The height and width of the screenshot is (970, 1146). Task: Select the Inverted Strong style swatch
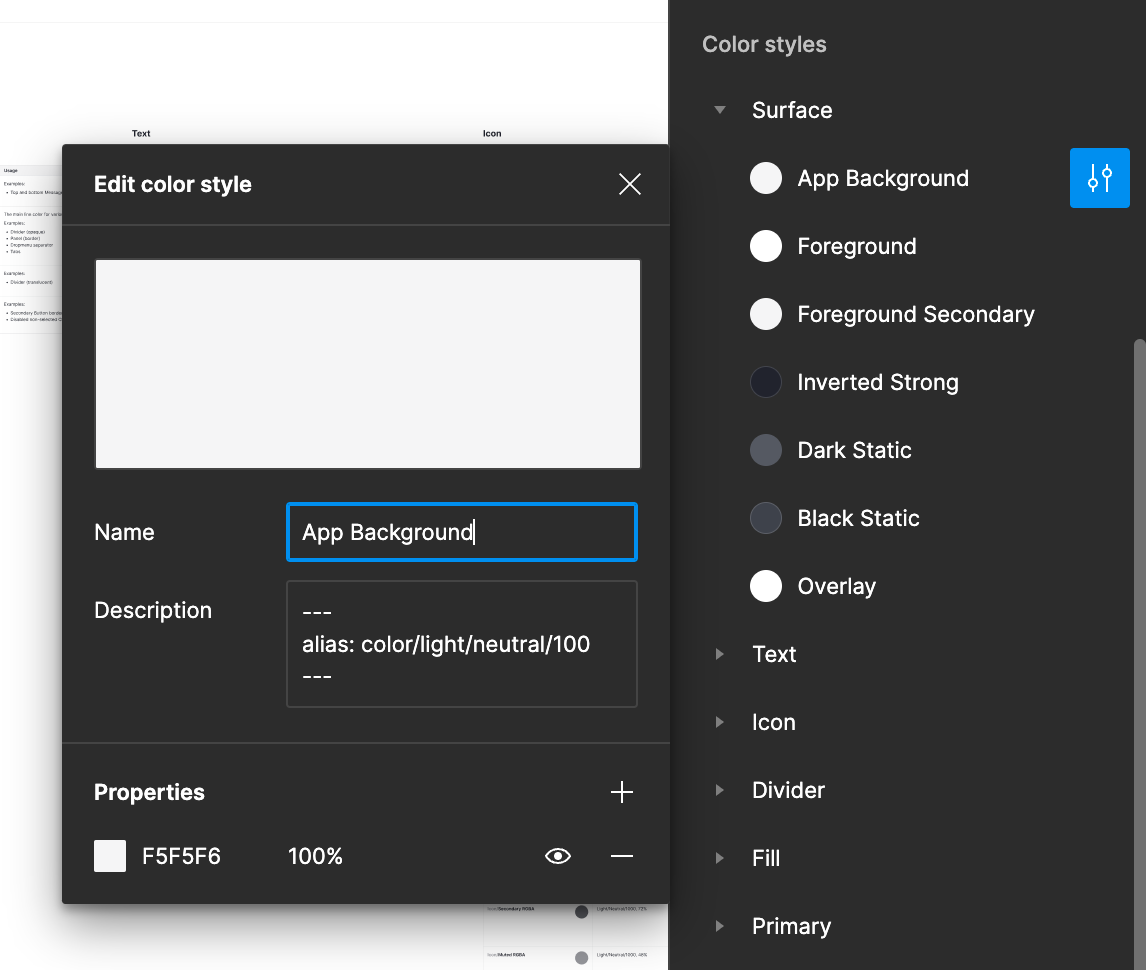coord(766,382)
